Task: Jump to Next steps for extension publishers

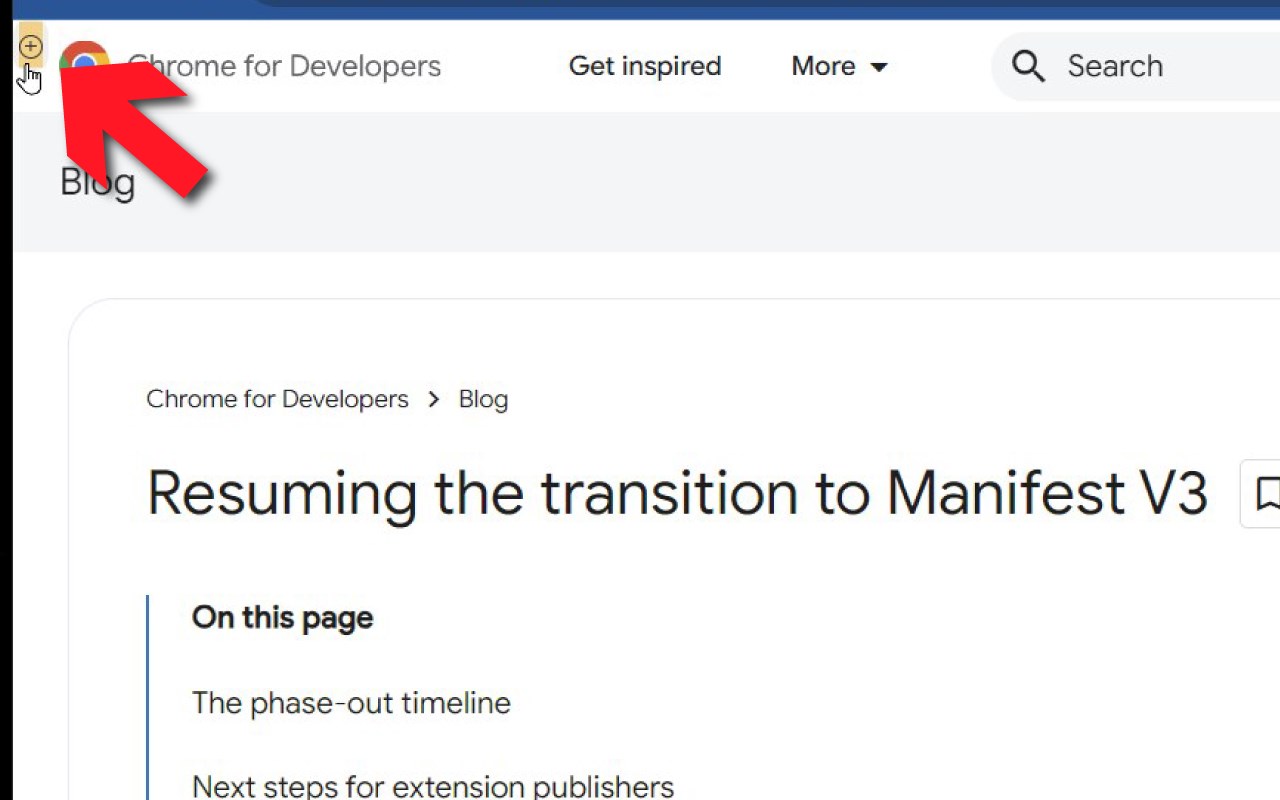Action: (432, 786)
